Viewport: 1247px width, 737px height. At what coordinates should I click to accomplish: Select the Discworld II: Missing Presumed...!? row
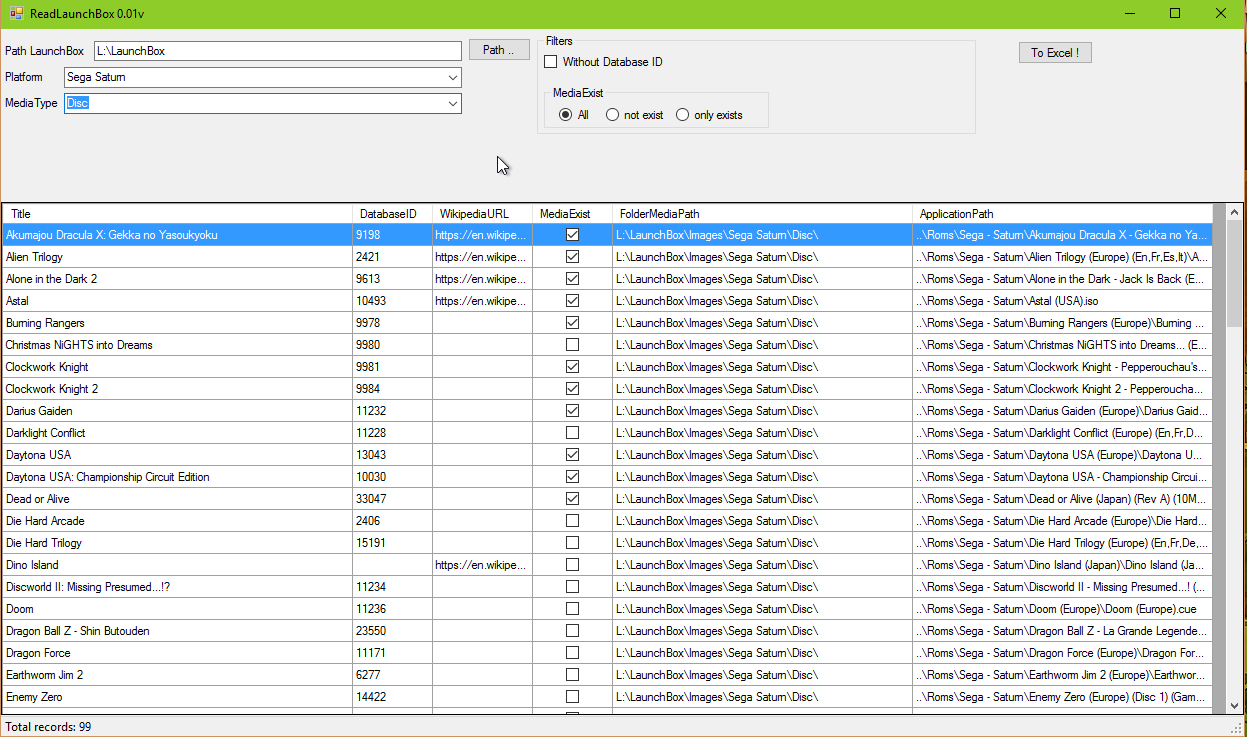tap(607, 587)
